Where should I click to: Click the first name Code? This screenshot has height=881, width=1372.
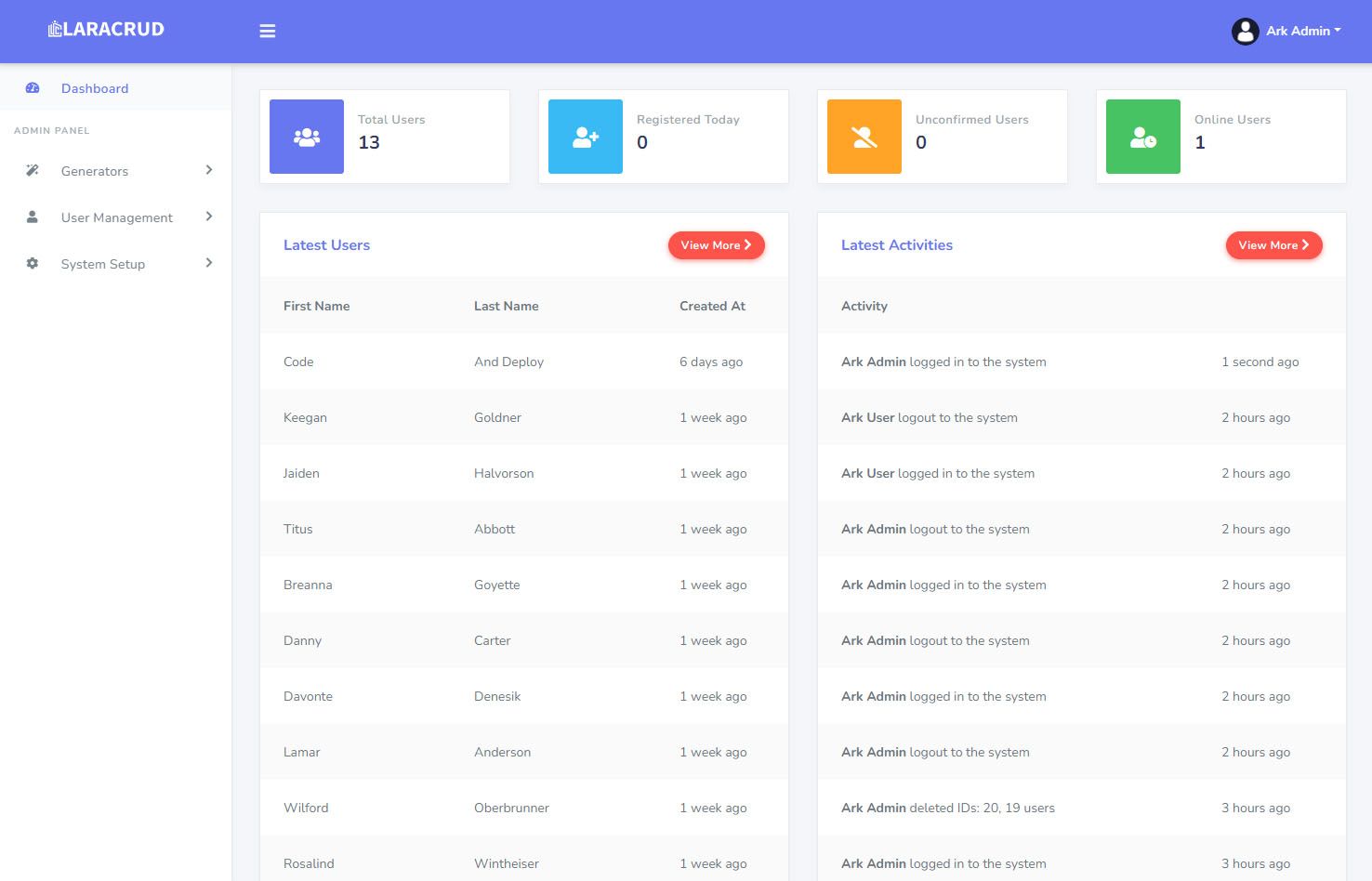pos(298,362)
